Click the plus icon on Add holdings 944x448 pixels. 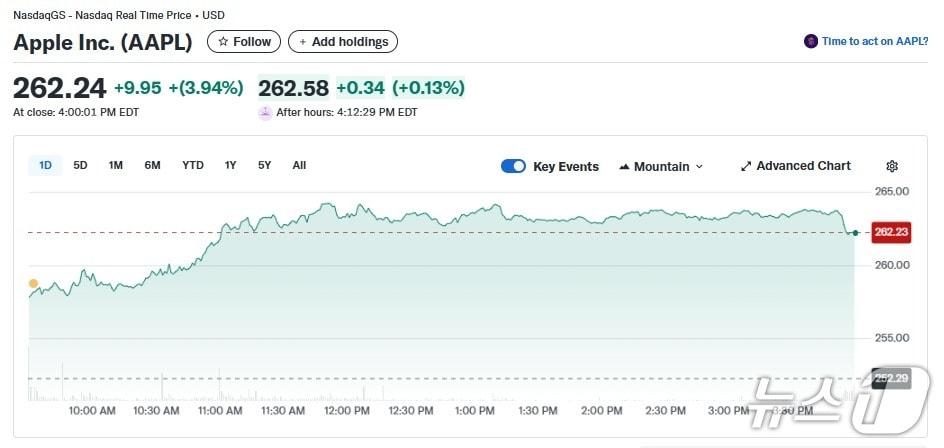(303, 42)
